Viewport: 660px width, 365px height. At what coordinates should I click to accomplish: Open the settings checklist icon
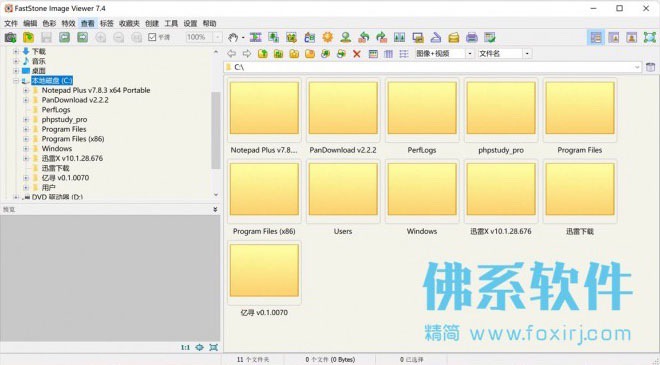490,37
